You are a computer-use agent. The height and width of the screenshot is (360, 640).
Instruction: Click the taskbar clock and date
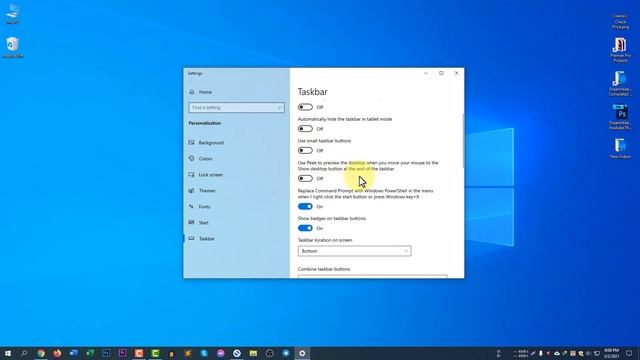pos(611,353)
